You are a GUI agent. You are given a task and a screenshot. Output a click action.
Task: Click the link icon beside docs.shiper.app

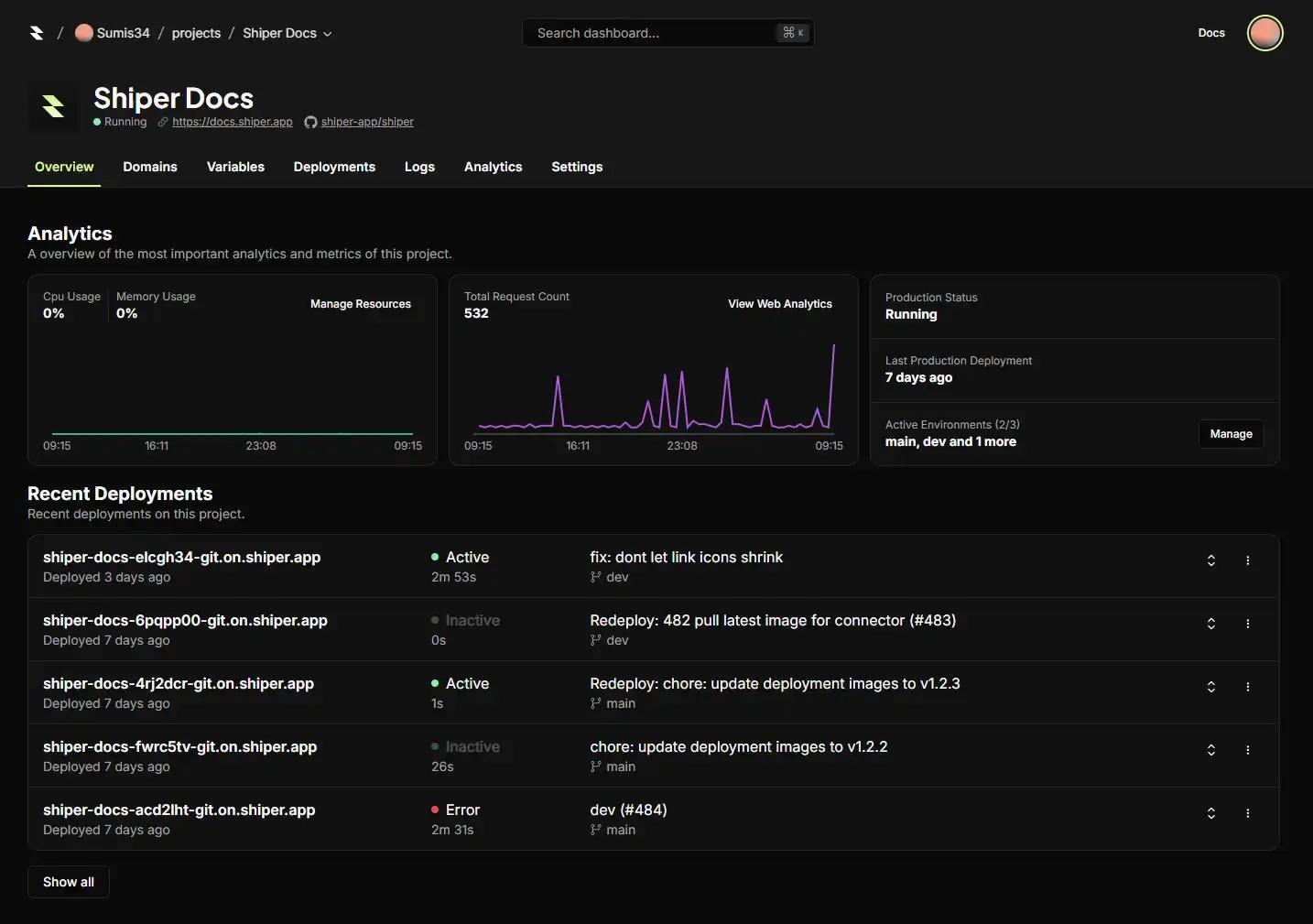tap(163, 122)
